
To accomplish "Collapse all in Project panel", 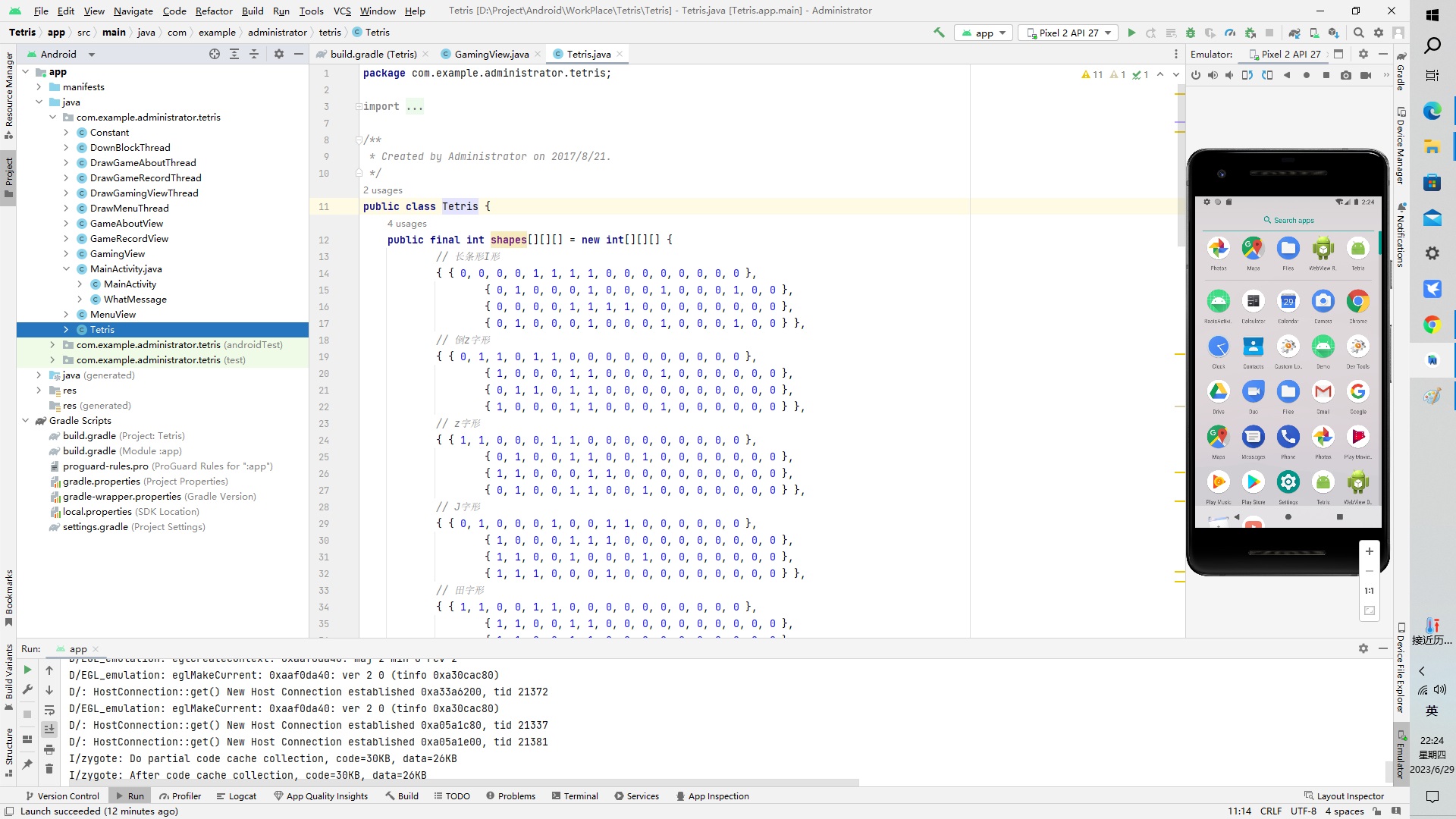I will [254, 54].
